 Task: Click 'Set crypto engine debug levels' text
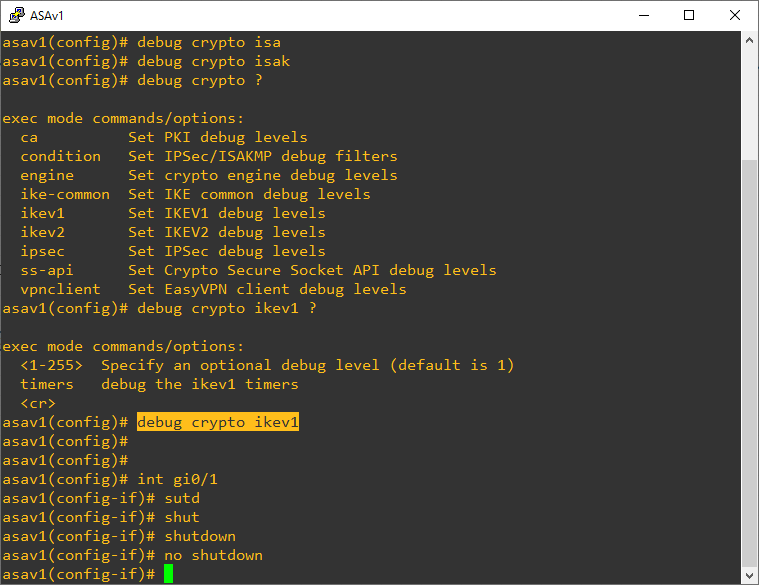click(263, 175)
